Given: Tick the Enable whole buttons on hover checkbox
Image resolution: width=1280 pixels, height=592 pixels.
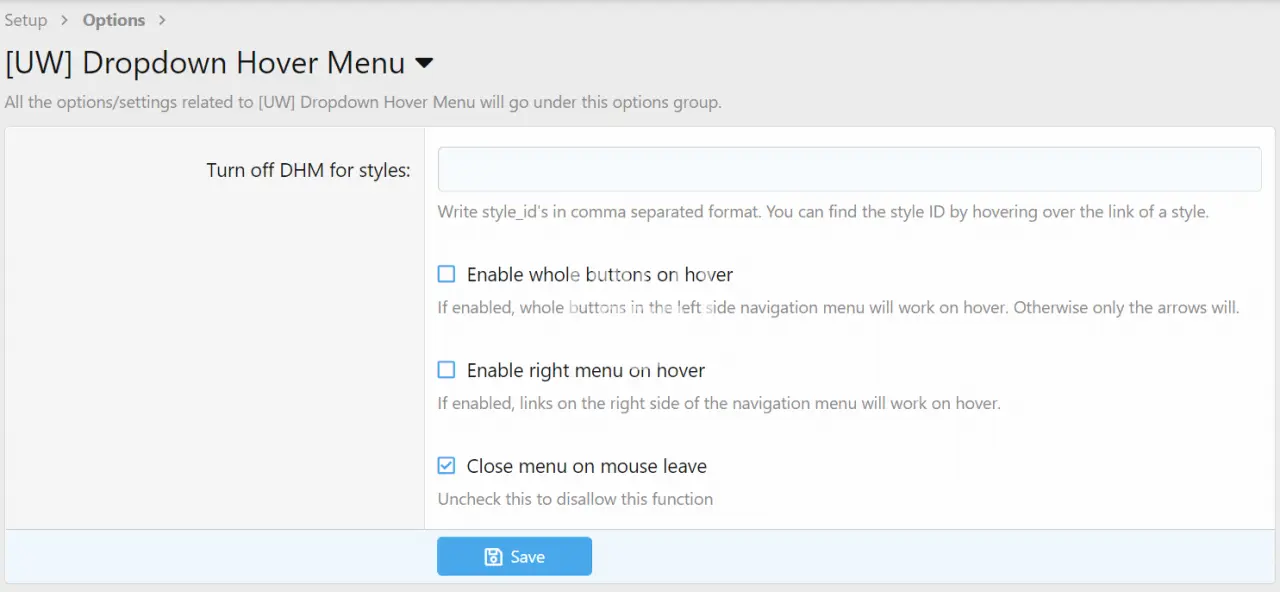Looking at the screenshot, I should click(447, 274).
